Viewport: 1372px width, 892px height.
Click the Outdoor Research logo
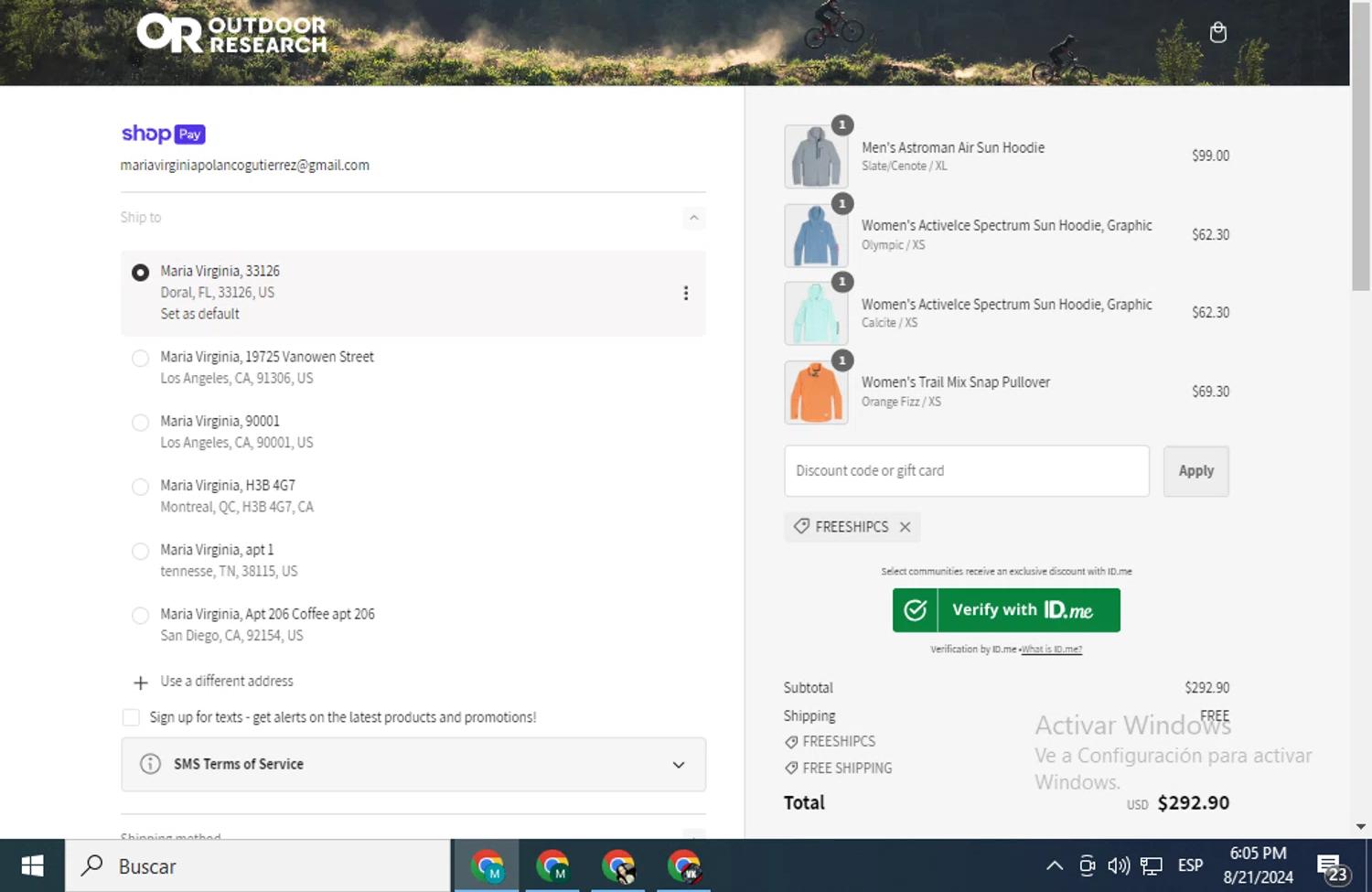coord(231,34)
